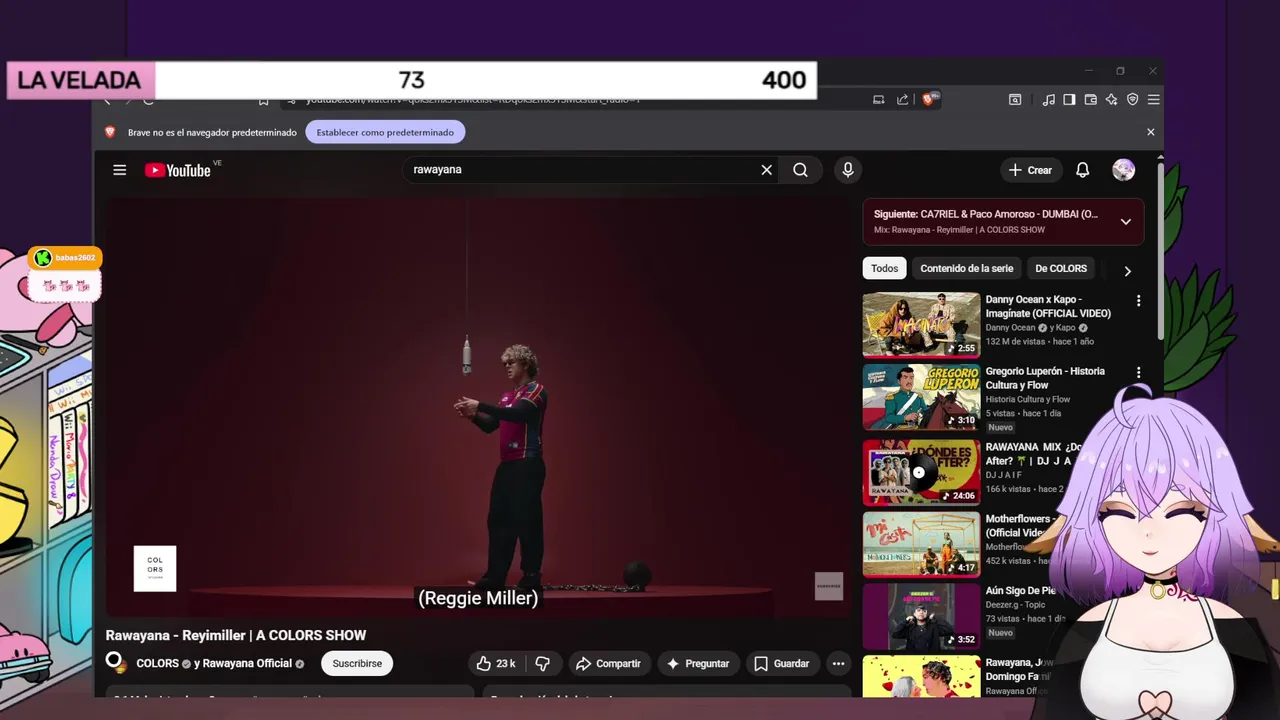Click title Danny Ocean x Kapo - Imagínate
Screen dimensions: 1280x720
(1048, 306)
